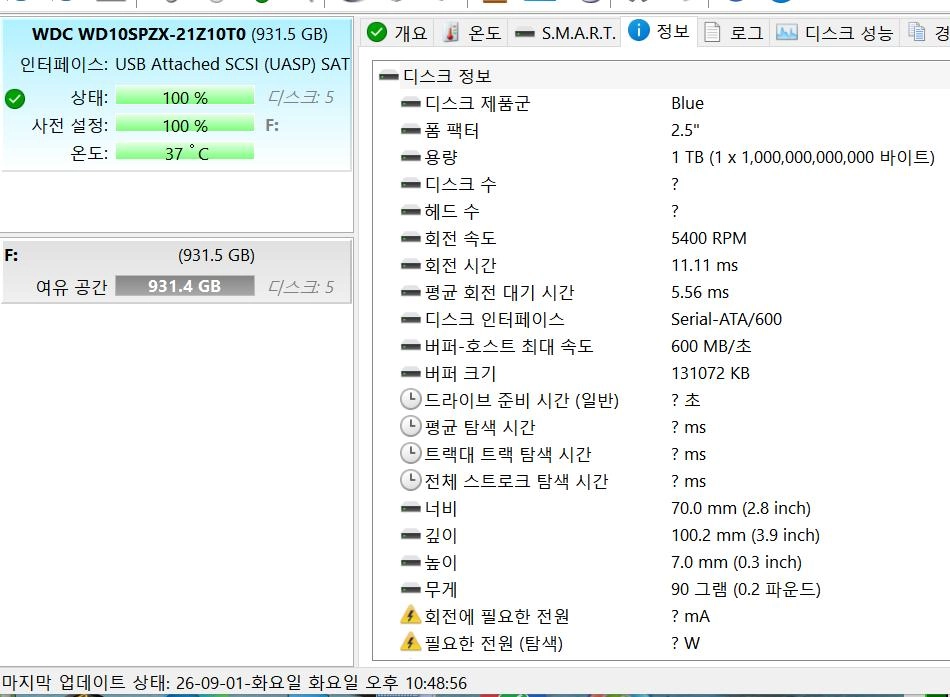950x697 pixels.
Task: Click the drive icon beside 용량
Action: click(411, 158)
